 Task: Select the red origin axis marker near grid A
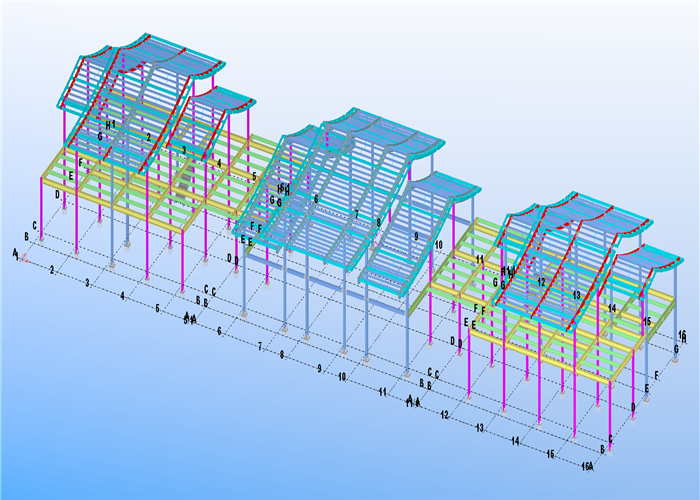click(25, 258)
